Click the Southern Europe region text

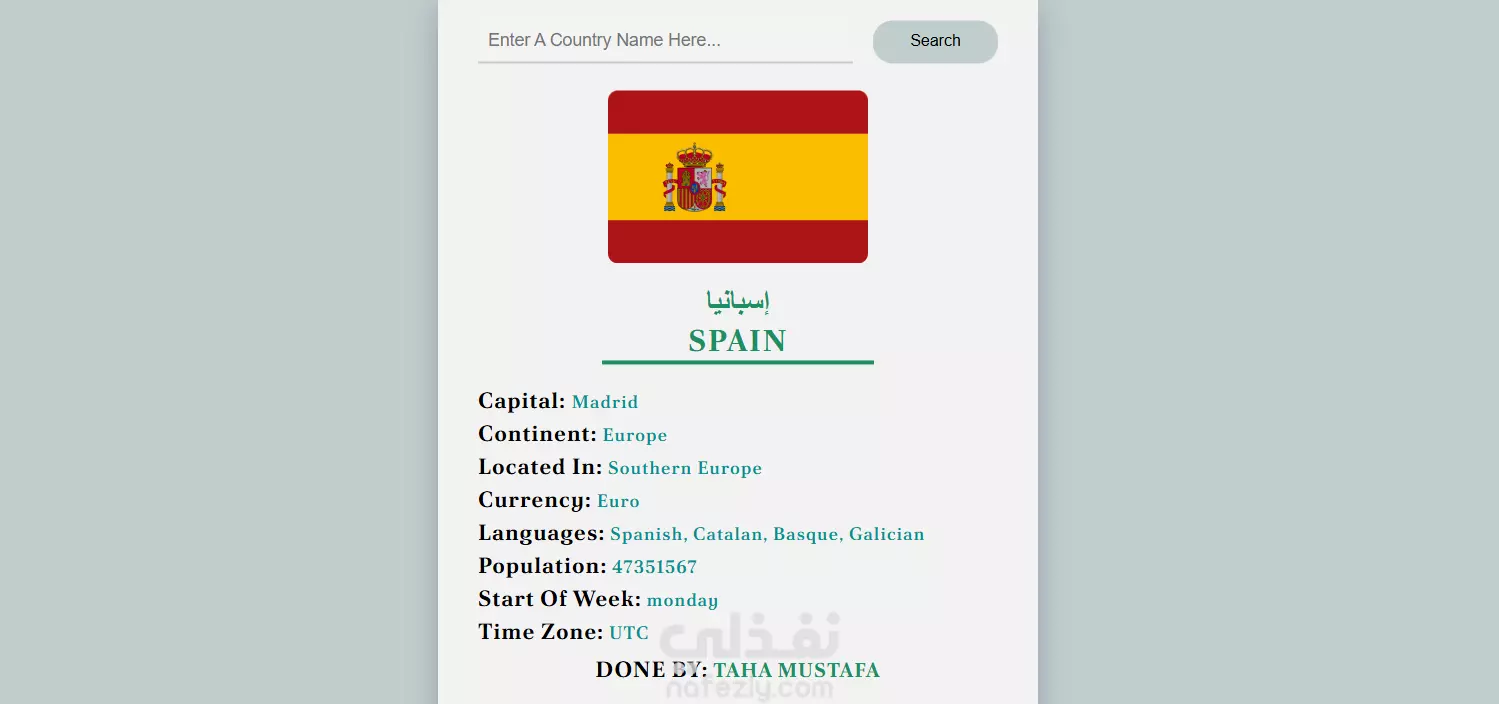pyautogui.click(x=685, y=468)
